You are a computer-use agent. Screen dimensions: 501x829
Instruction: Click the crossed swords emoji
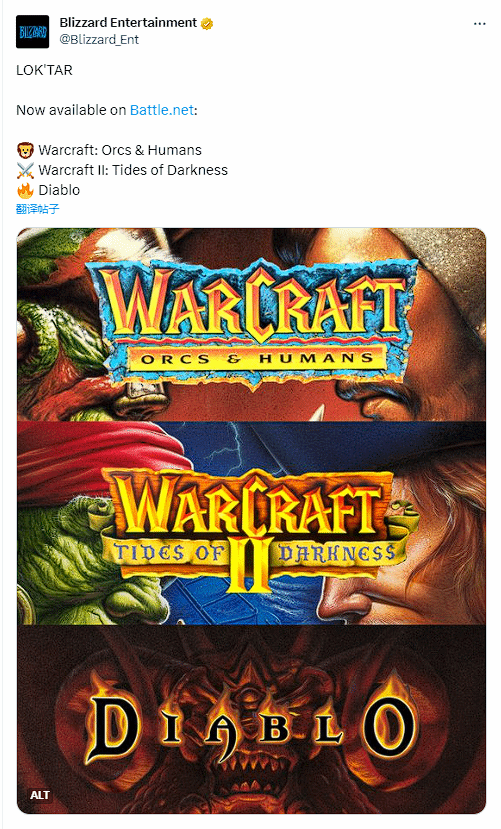[25, 170]
